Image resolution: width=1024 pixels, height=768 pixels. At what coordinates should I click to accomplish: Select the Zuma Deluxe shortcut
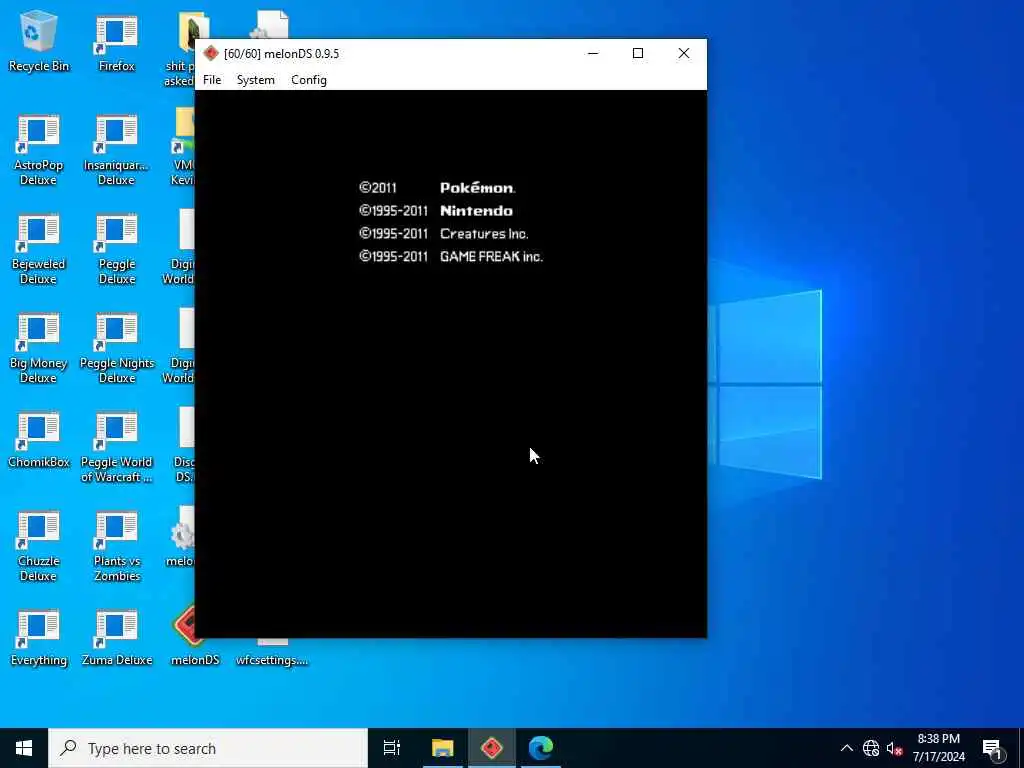[x=117, y=638]
